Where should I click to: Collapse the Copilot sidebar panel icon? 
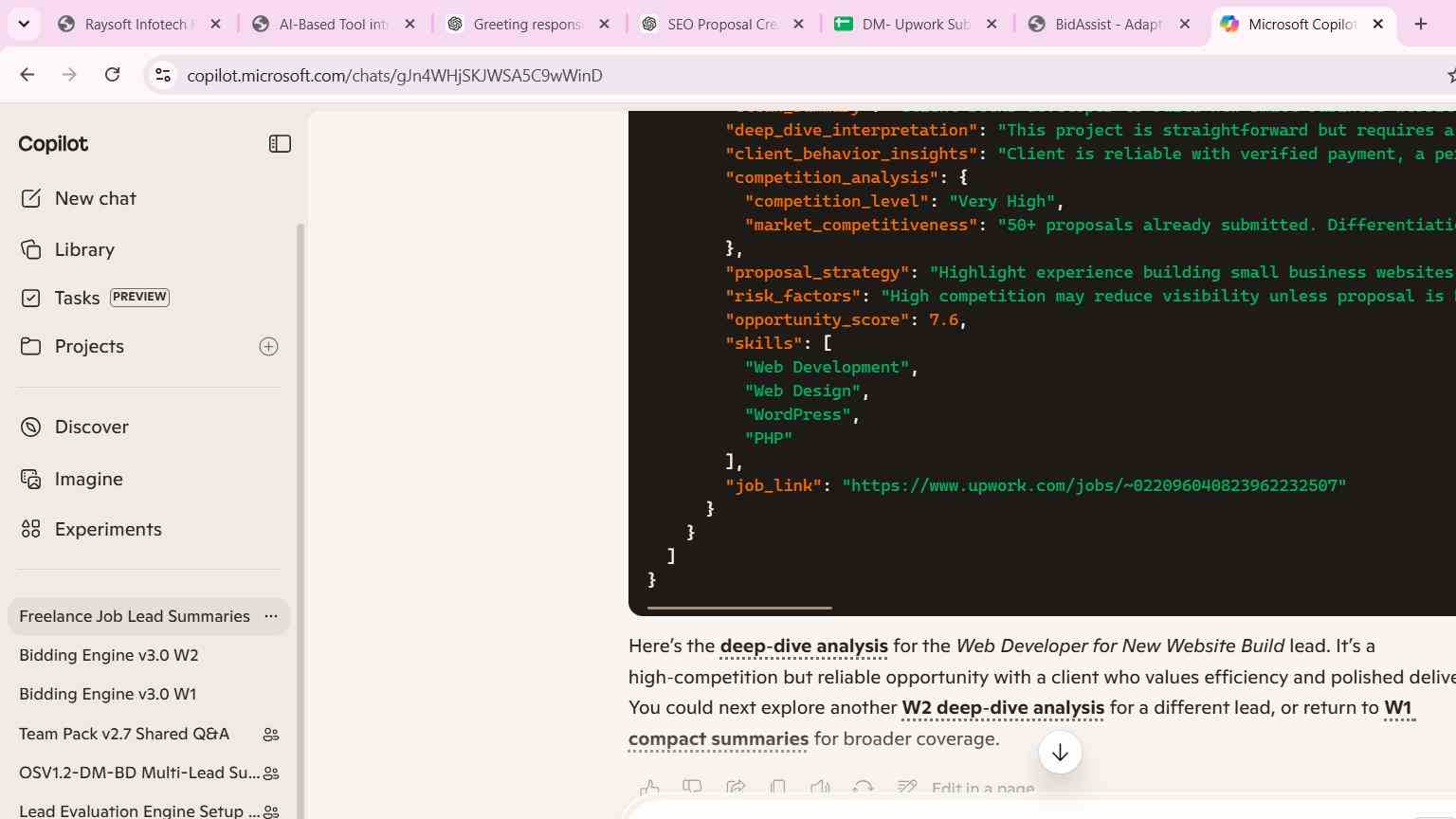click(x=280, y=144)
